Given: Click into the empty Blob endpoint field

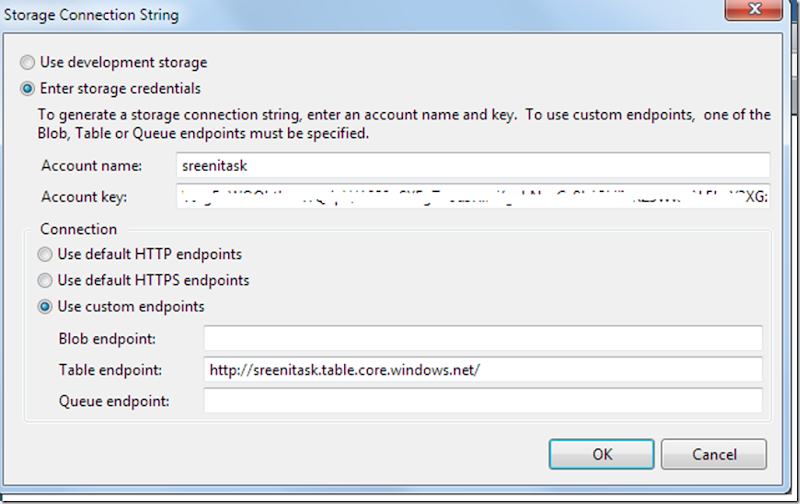Looking at the screenshot, I should pyautogui.click(x=483, y=339).
